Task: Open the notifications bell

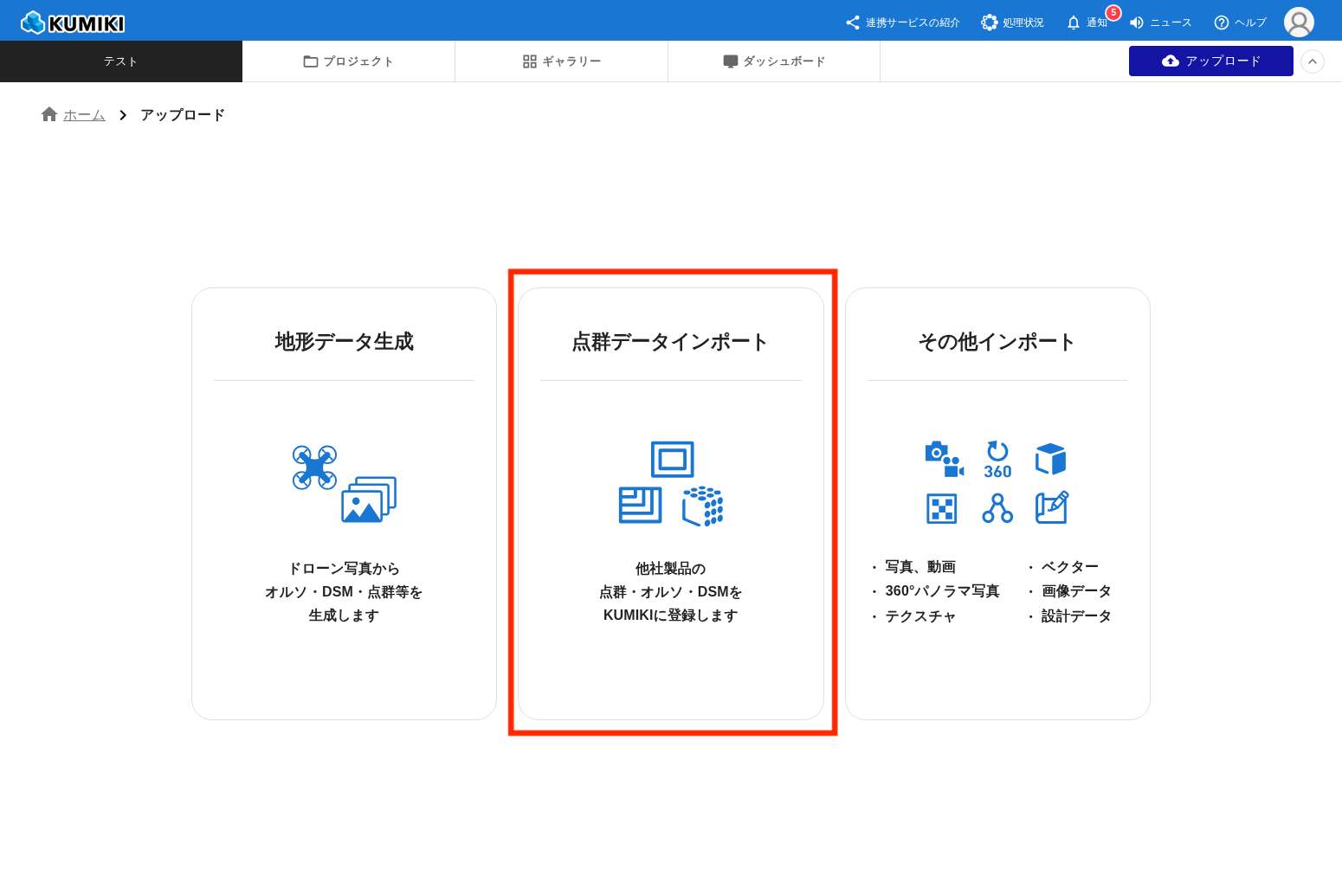Action: tap(1074, 23)
